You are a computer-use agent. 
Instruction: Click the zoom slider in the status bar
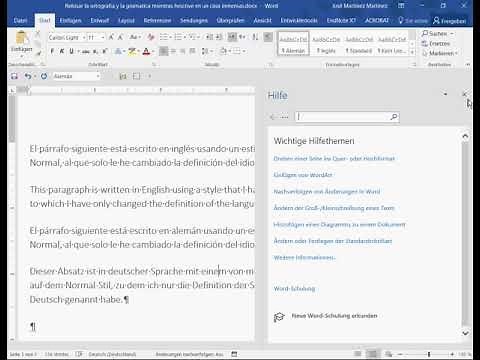pyautogui.click(x=429, y=354)
